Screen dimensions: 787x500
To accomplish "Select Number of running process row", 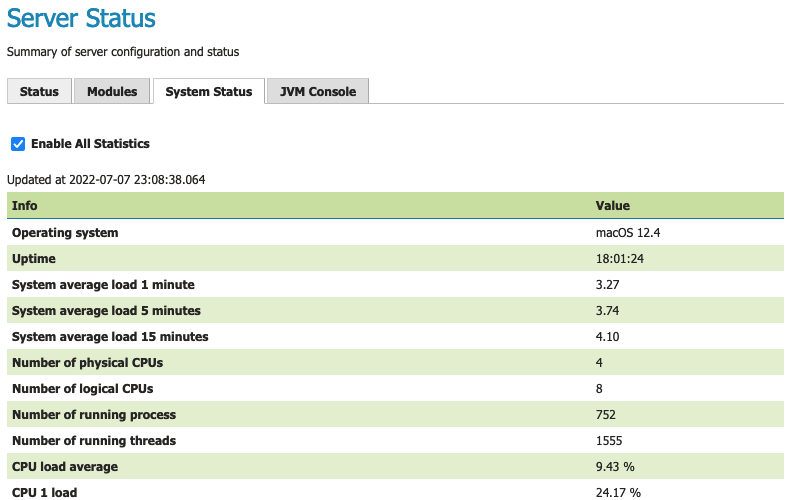I will [94, 414].
